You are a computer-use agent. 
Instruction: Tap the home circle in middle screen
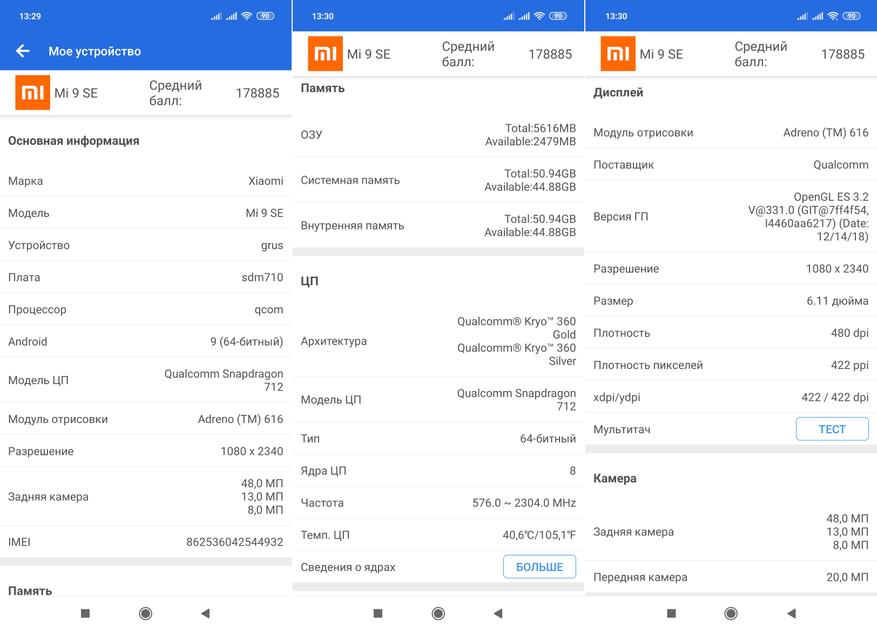coord(438,614)
